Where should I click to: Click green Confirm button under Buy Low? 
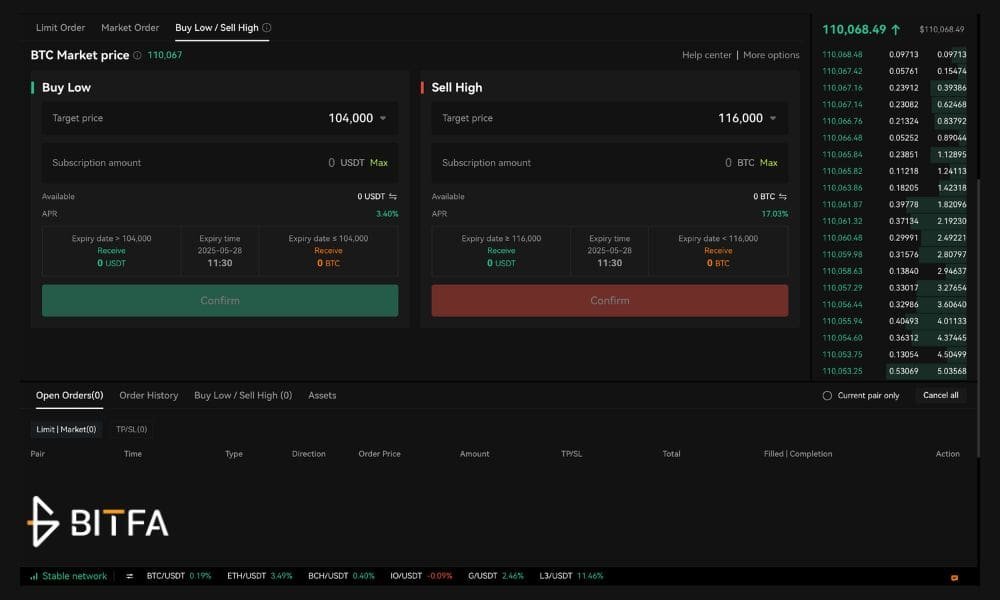click(x=220, y=300)
